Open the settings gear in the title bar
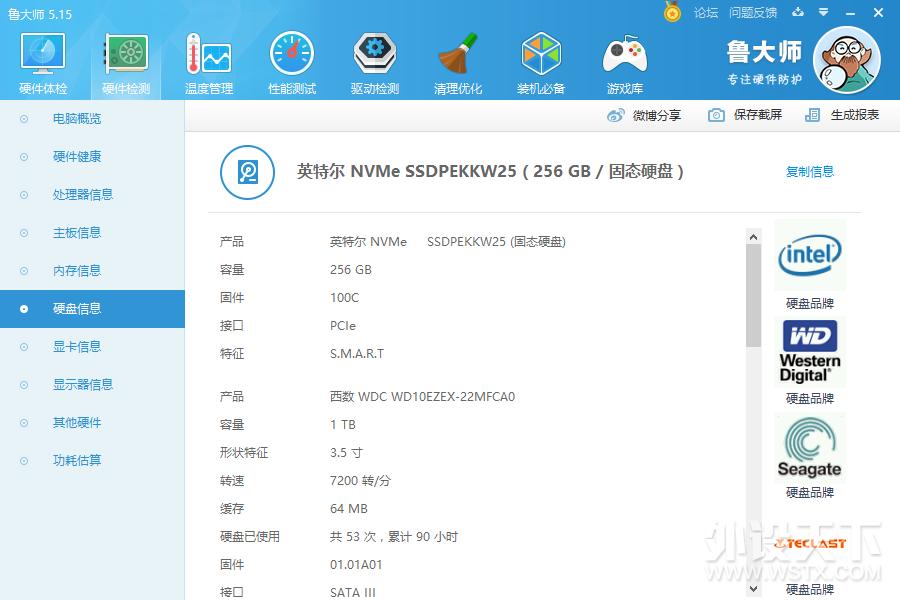900x600 pixels. tap(822, 13)
